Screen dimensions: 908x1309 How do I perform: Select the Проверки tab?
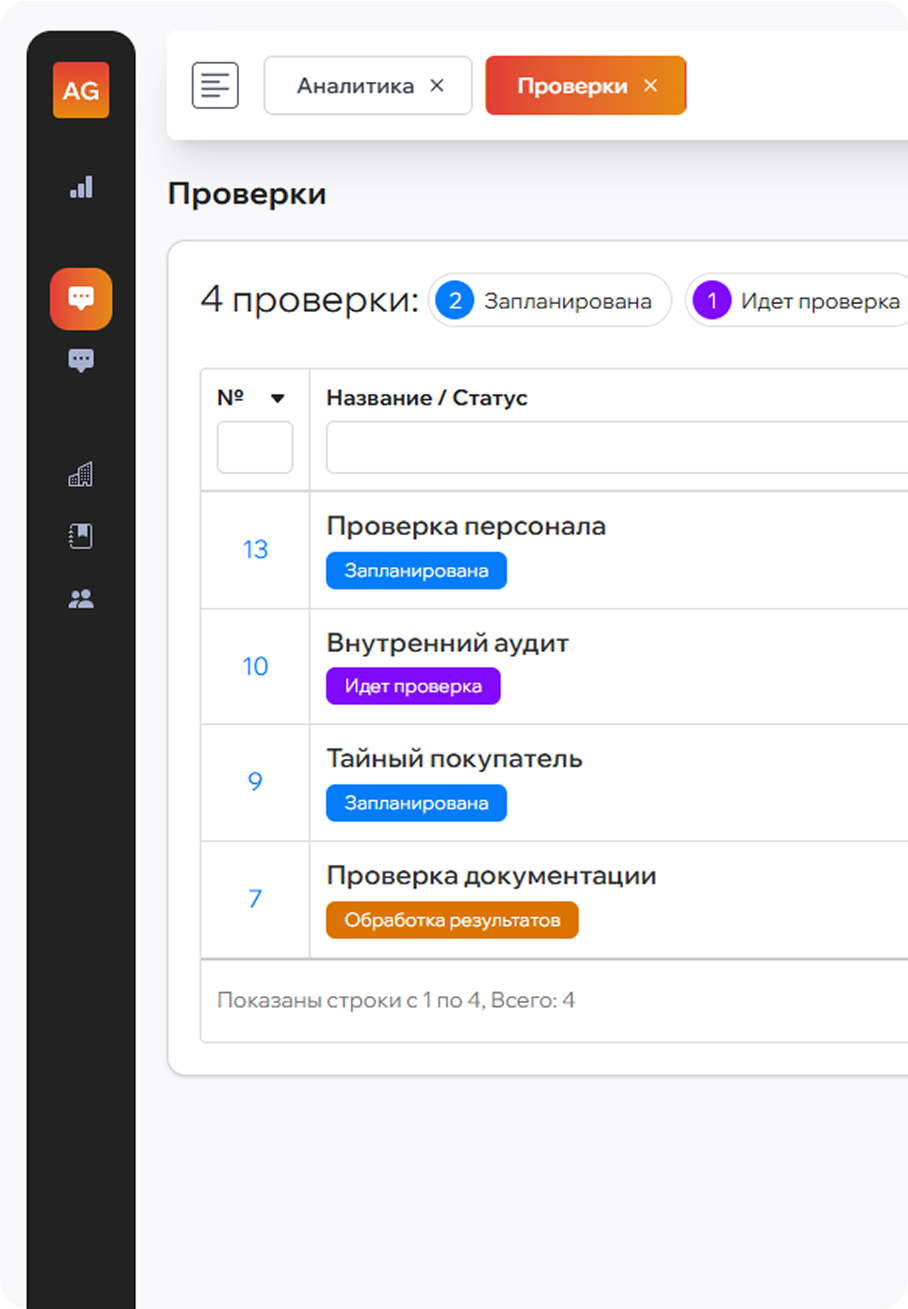(x=572, y=86)
